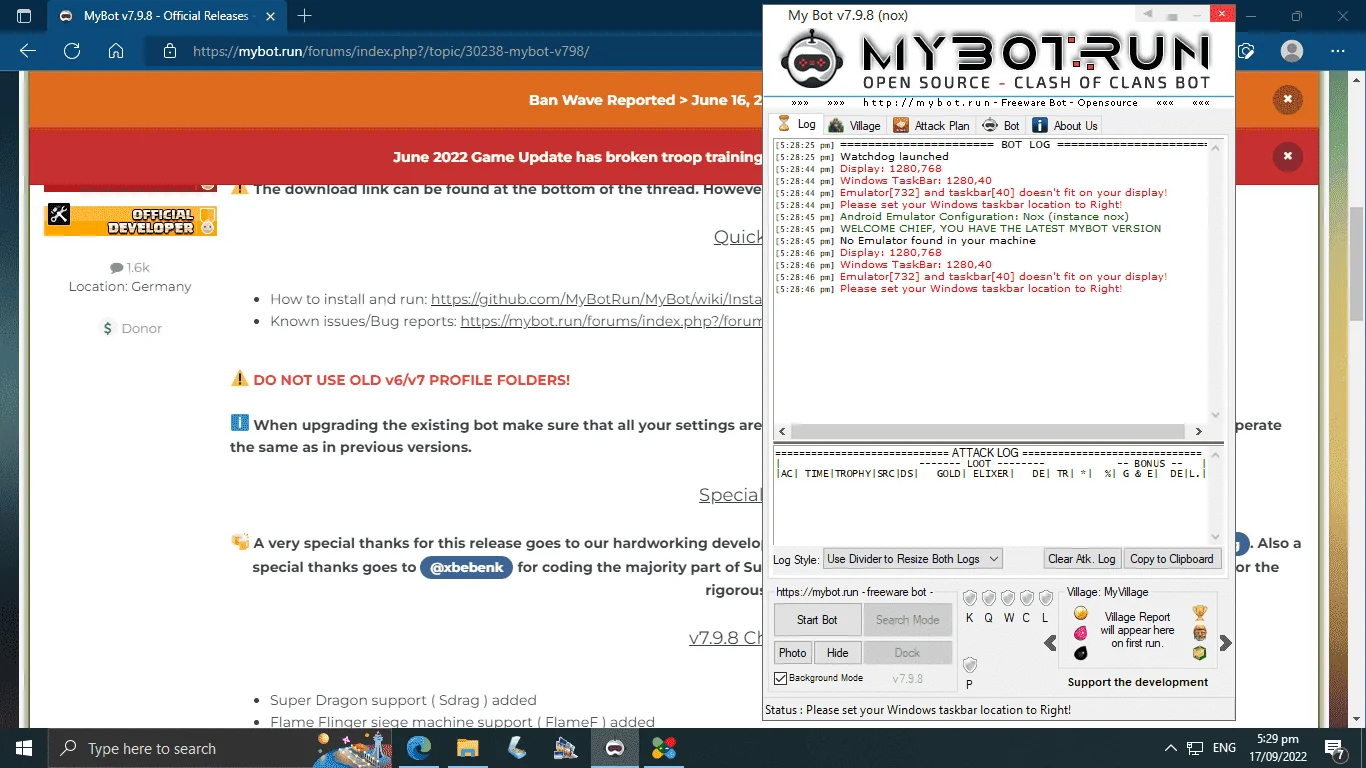Click the gold coin icon in village report

1081,613
